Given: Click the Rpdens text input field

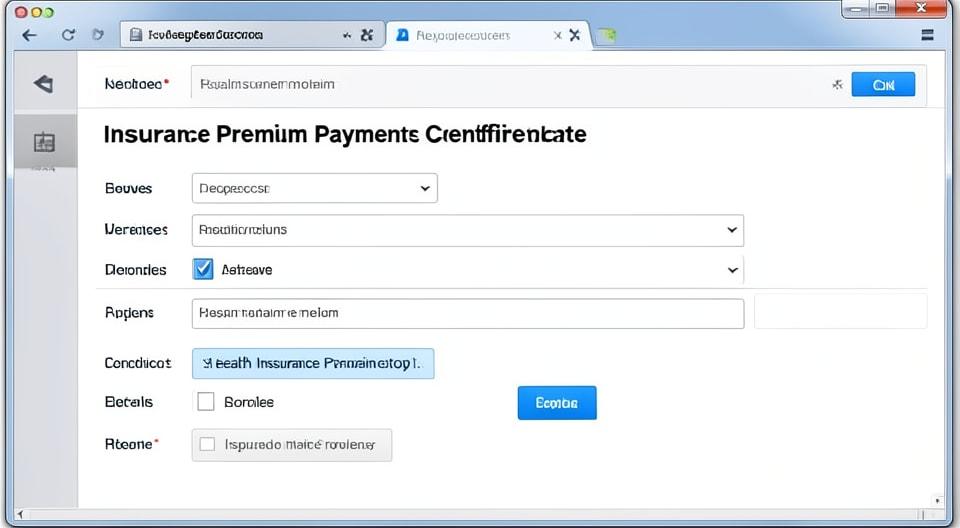Looking at the screenshot, I should pos(468,313).
